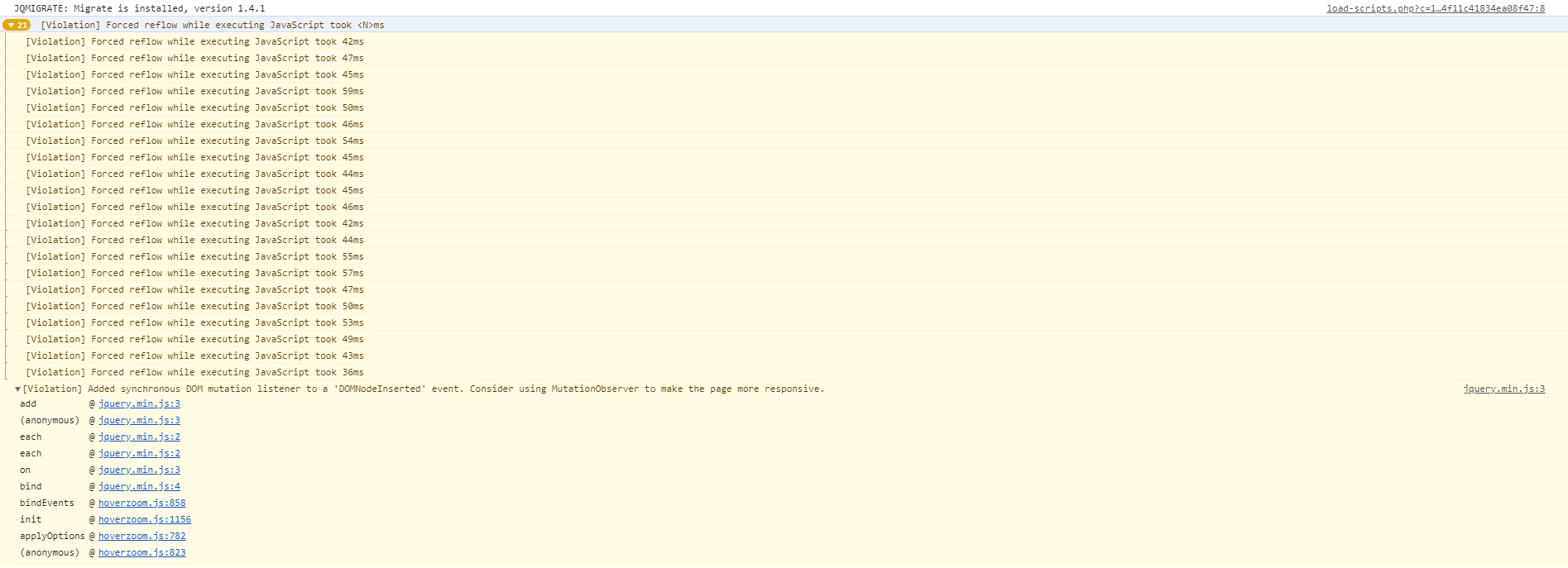Click the 'bind' stack frame name
Viewport: 1568px width, 568px height.
(x=31, y=486)
